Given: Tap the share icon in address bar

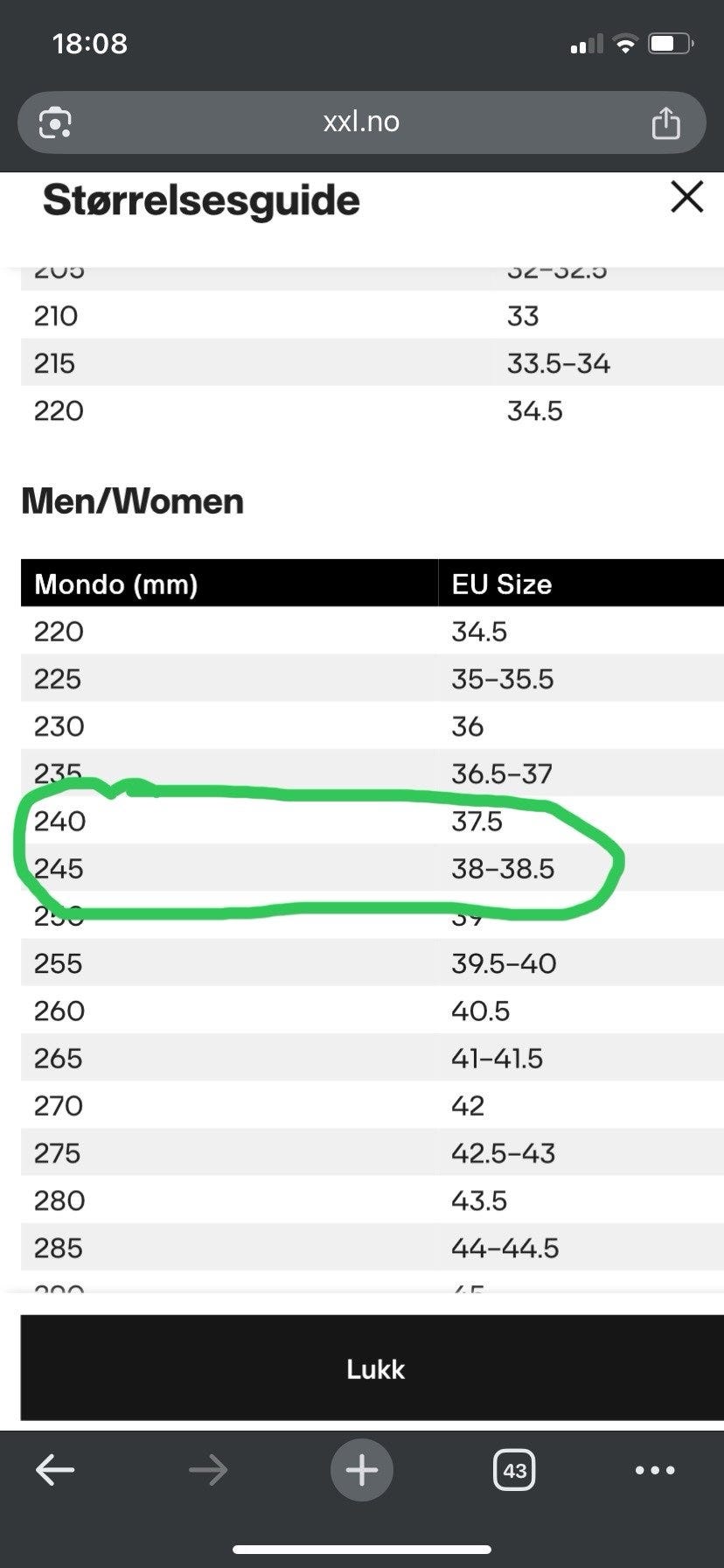Looking at the screenshot, I should (665, 122).
